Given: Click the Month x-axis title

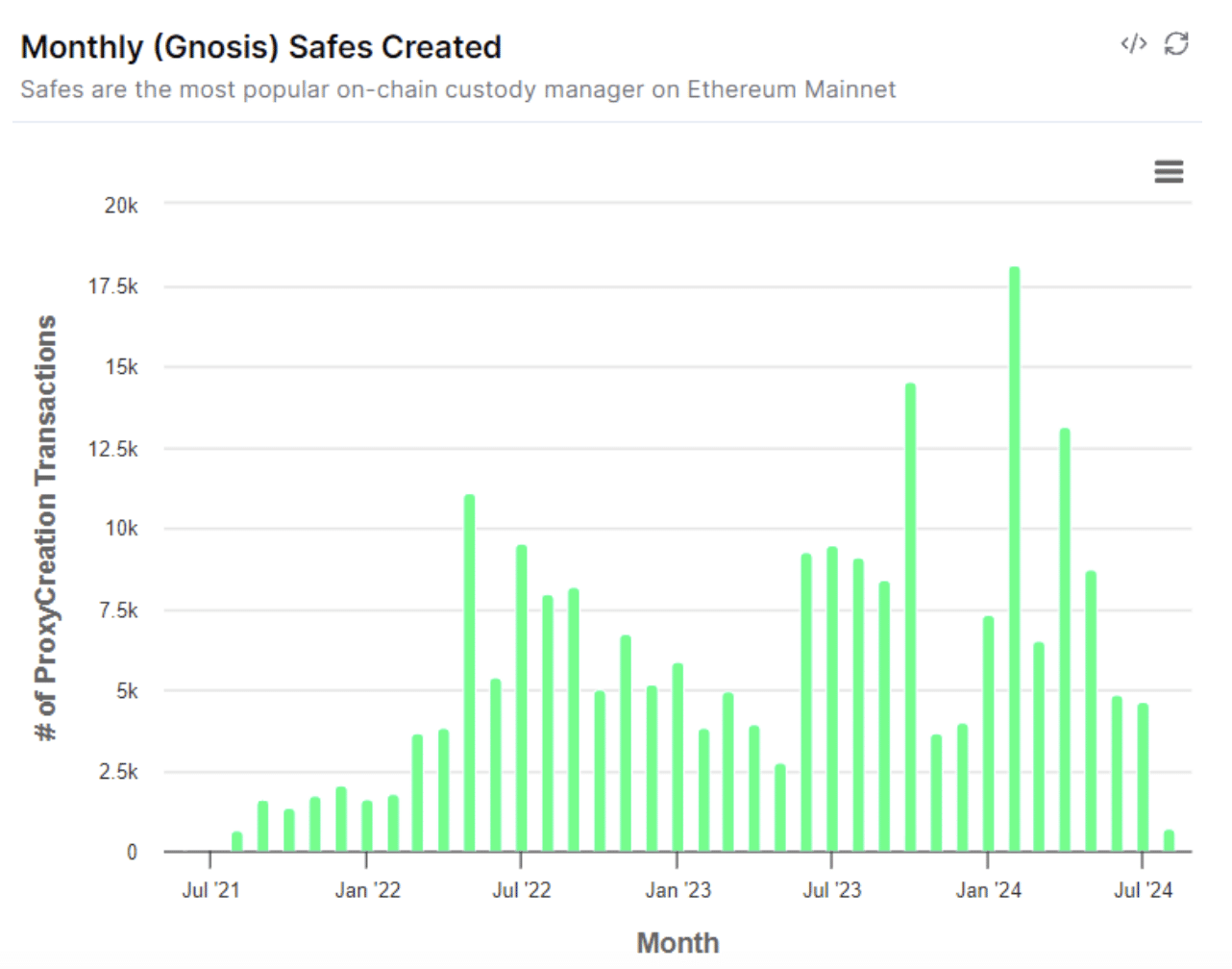Looking at the screenshot, I should click(678, 943).
